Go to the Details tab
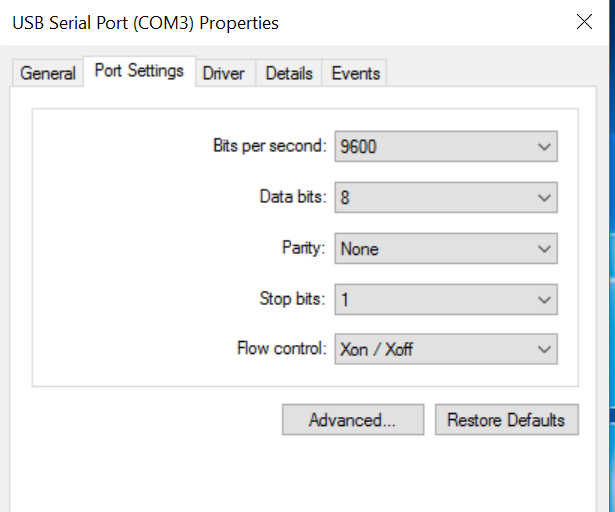615x512 pixels. (x=289, y=73)
